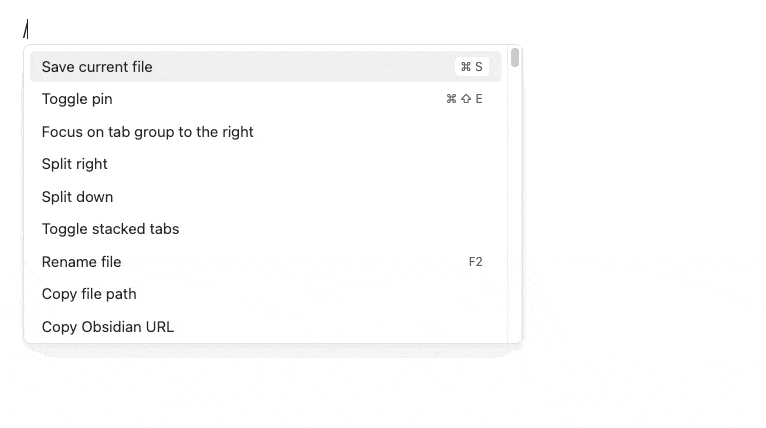Screen dimensions: 766x428
Task: Click the shift arrow glyph beside Toggle pin
Action: [465, 99]
